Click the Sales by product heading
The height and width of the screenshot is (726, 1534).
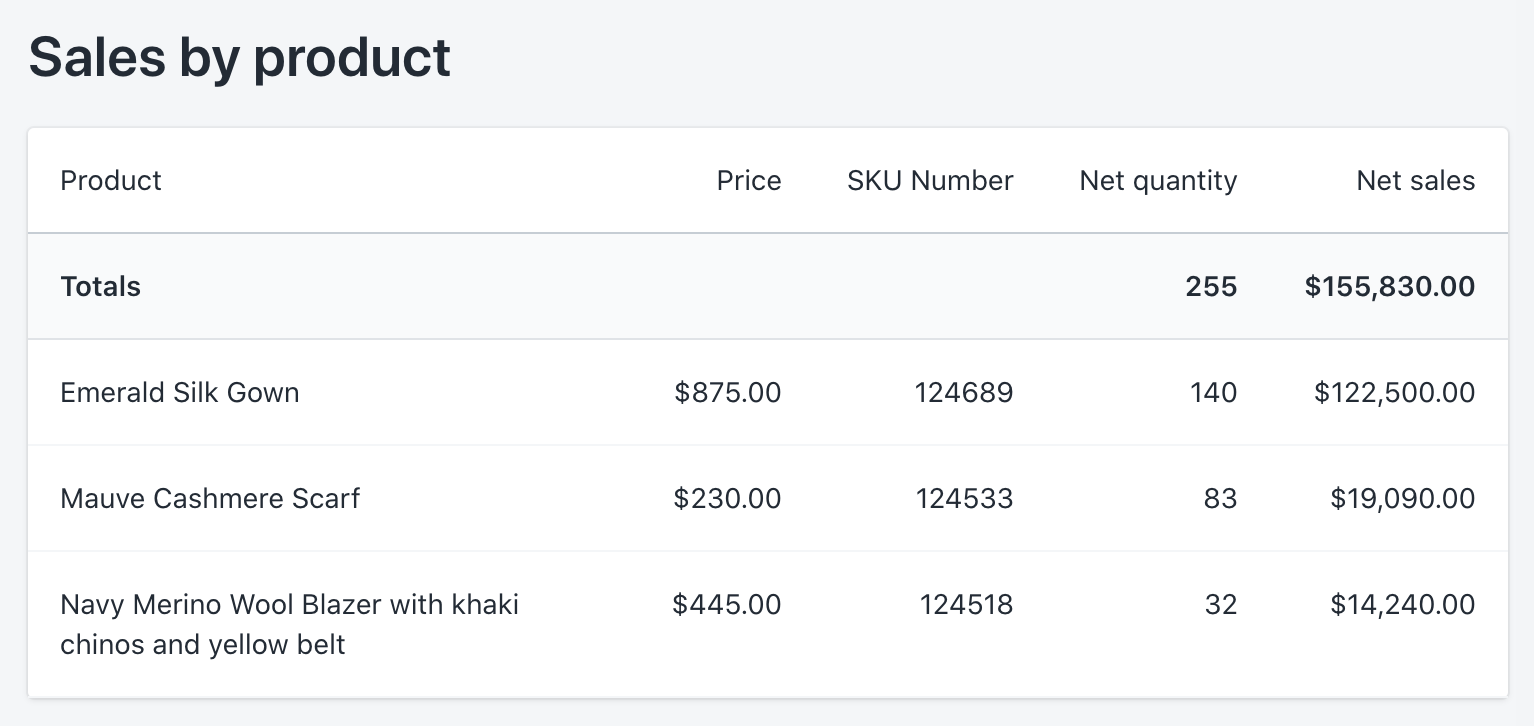tap(240, 57)
